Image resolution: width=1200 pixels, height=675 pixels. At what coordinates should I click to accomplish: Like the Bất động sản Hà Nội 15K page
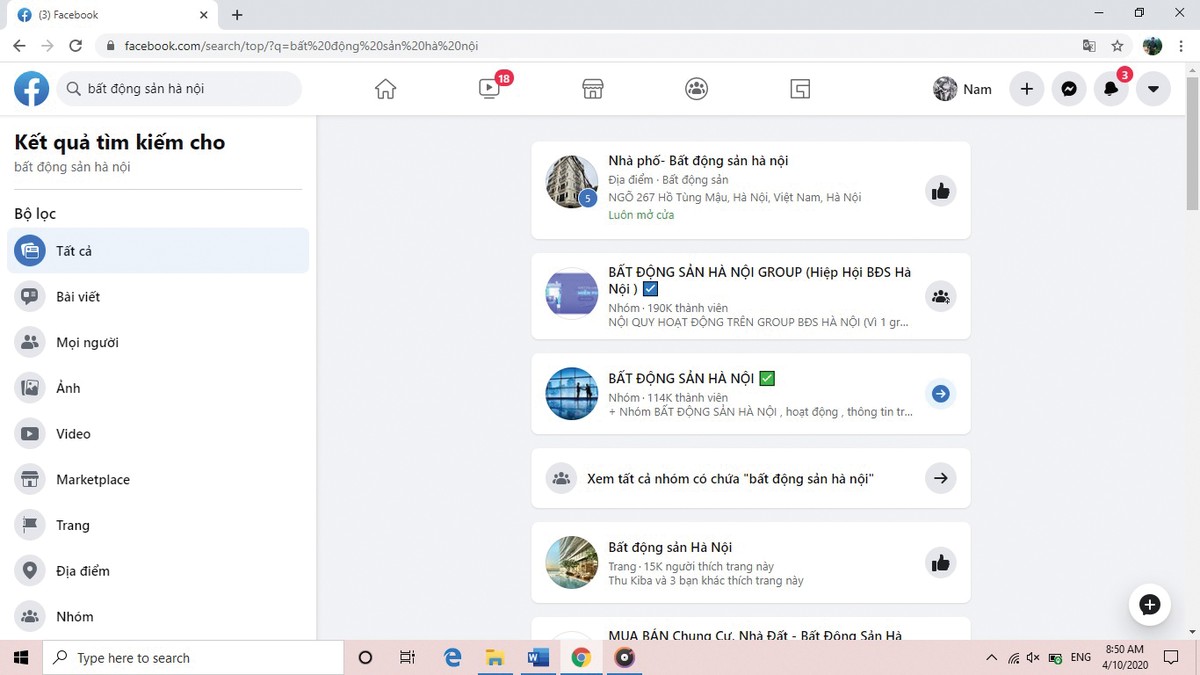[940, 563]
